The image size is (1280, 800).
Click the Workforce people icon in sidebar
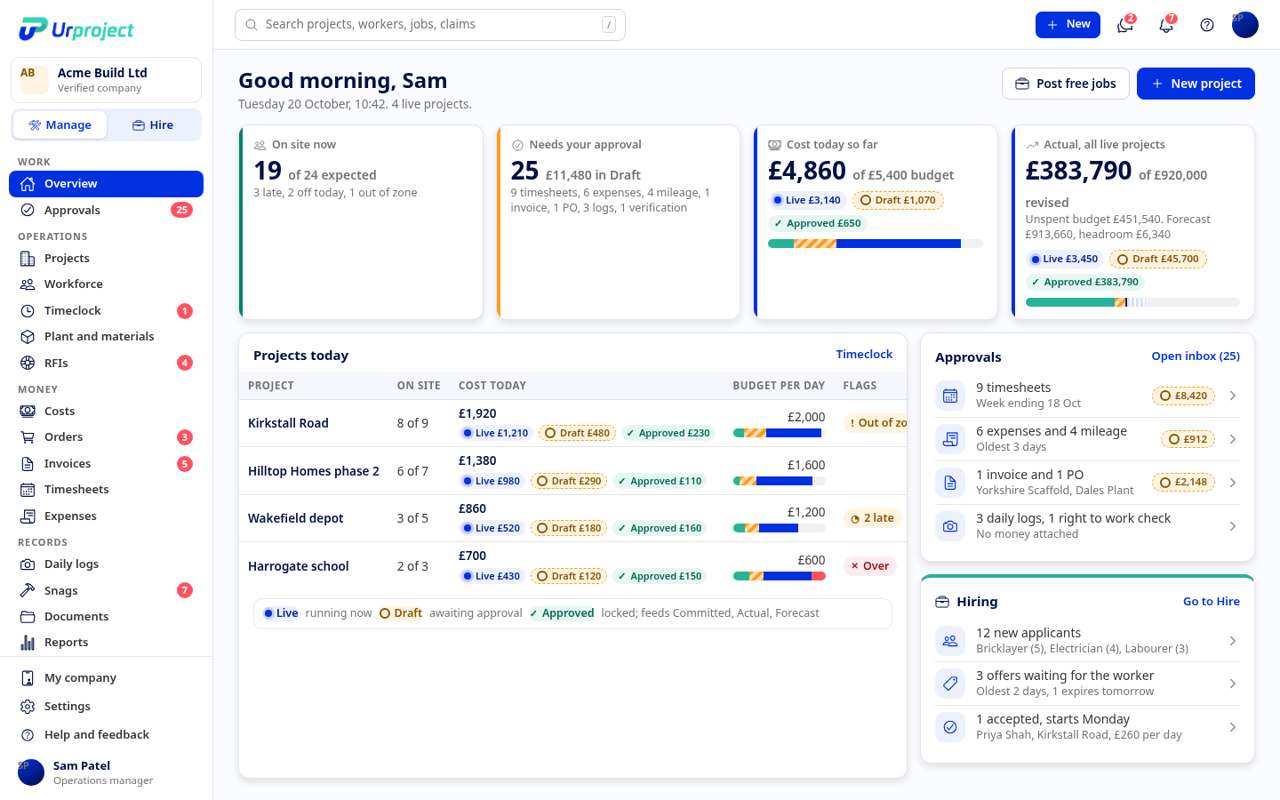[27, 284]
